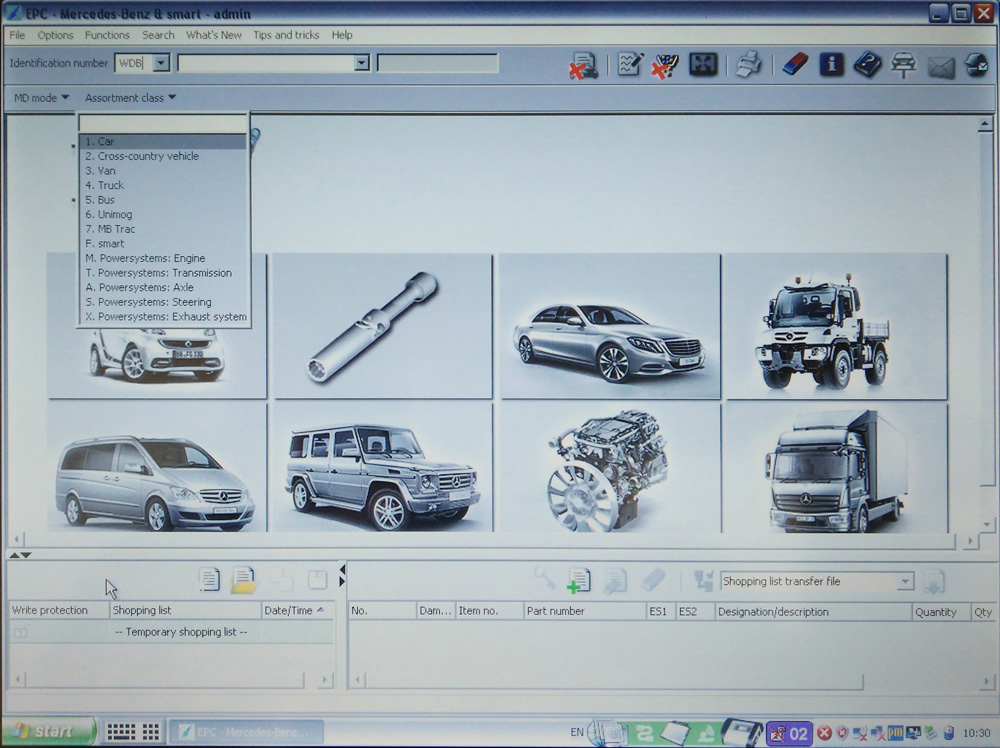
Task: Select the '-- Temporary shopping list --' row
Action: click(x=171, y=633)
